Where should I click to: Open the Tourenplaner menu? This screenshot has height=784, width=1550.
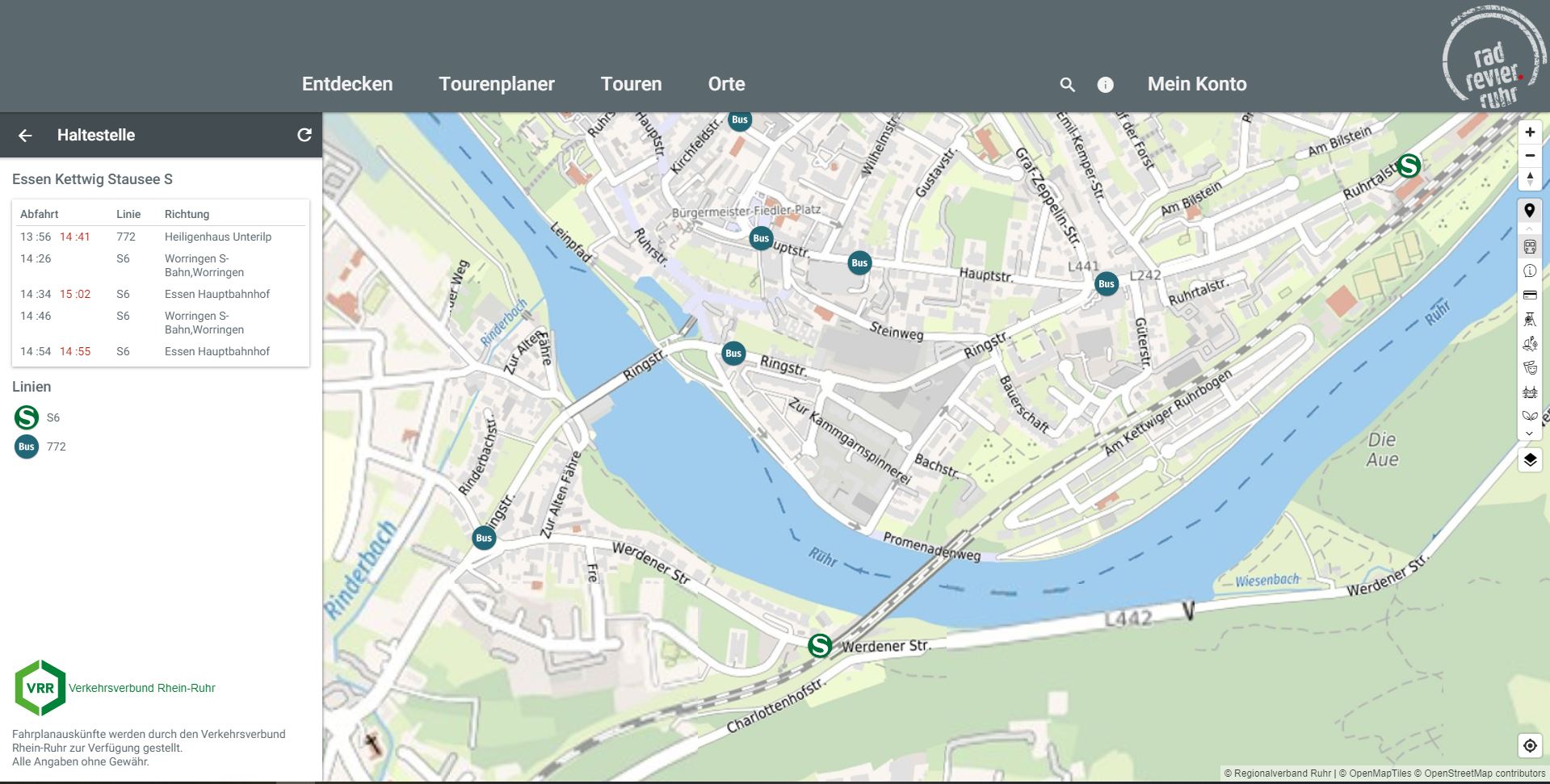click(x=496, y=84)
